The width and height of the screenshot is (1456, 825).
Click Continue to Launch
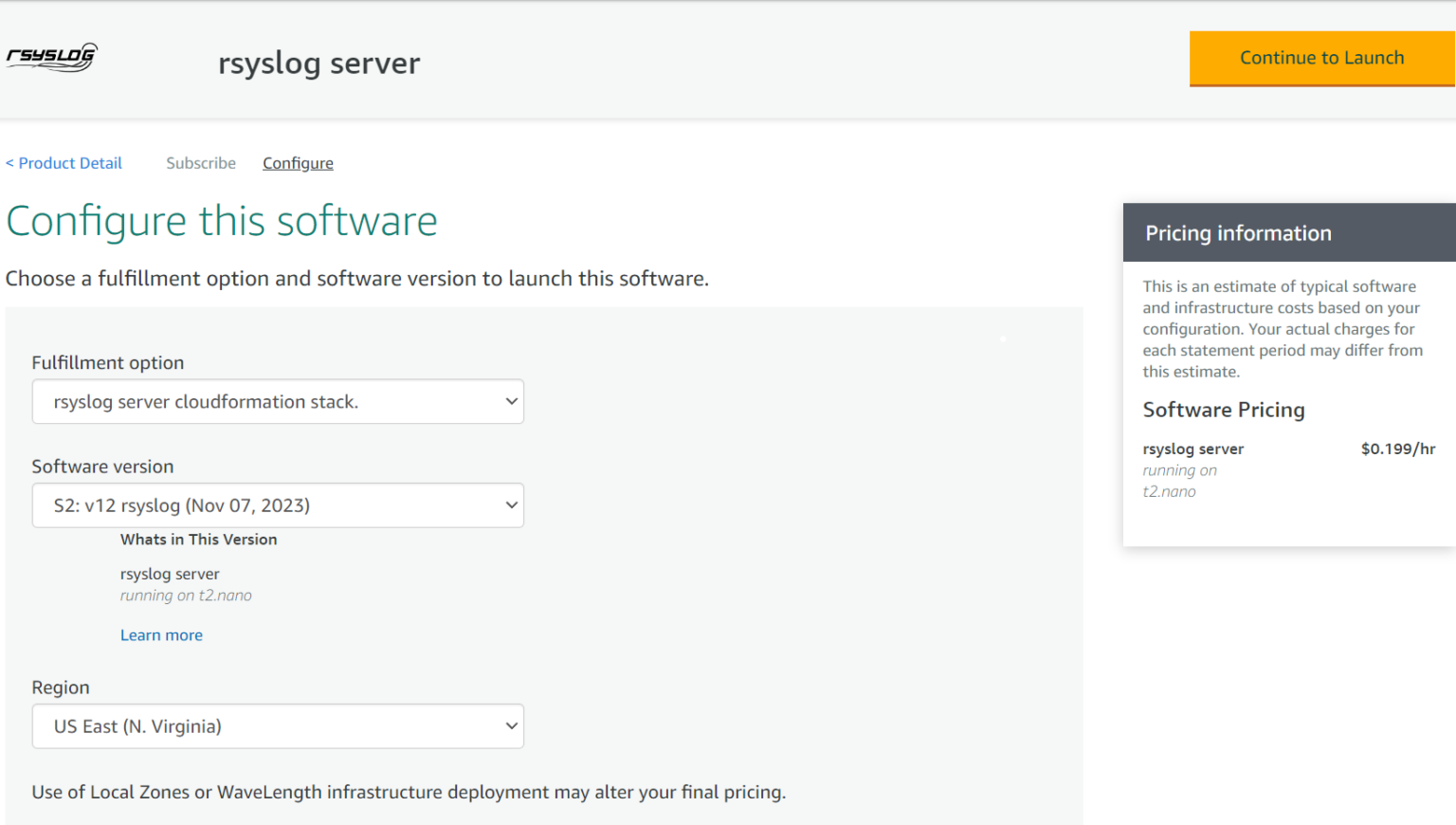click(1321, 58)
